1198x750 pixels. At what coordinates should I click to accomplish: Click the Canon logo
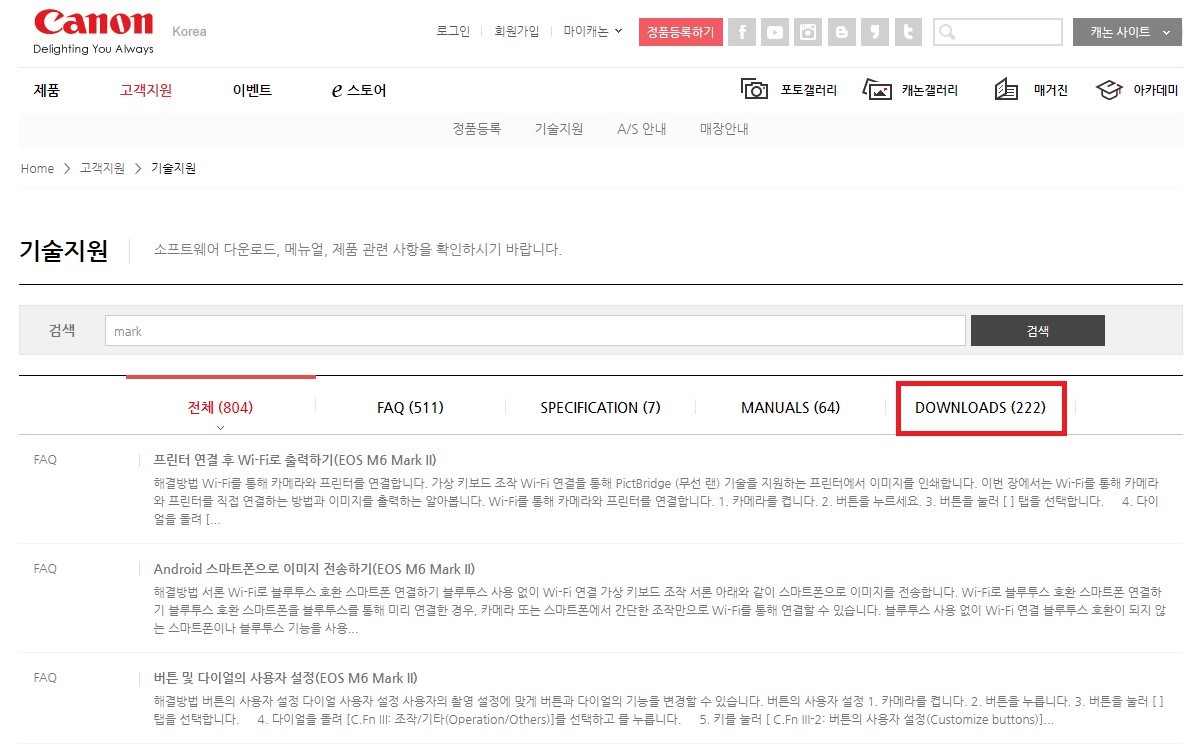point(93,32)
